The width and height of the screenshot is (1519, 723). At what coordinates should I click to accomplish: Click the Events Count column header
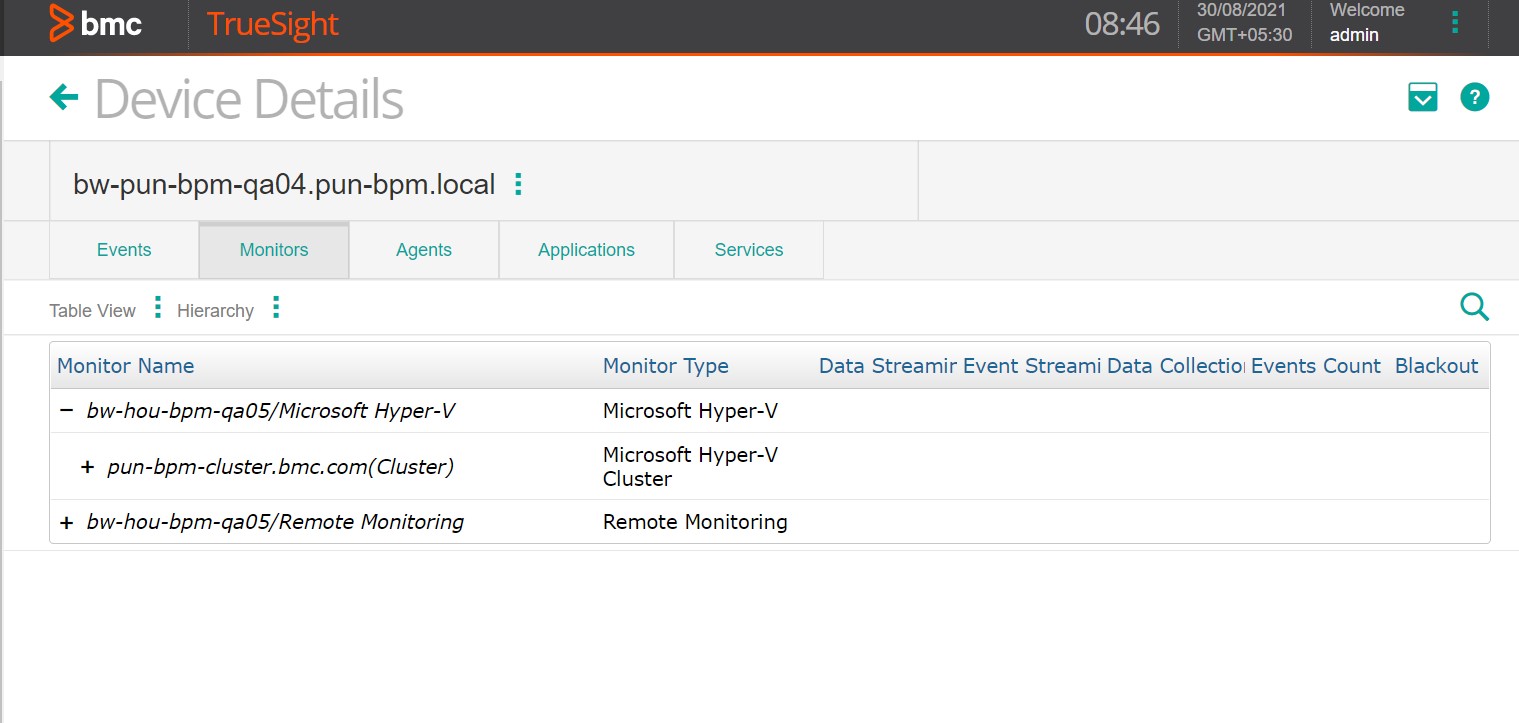pos(1315,366)
